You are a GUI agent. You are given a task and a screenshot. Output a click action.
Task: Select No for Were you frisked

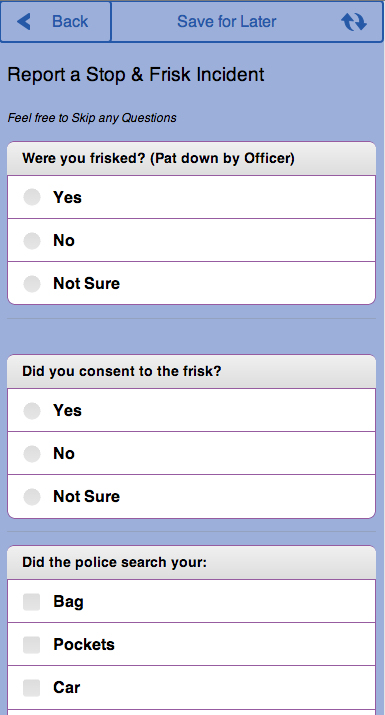tap(192, 240)
